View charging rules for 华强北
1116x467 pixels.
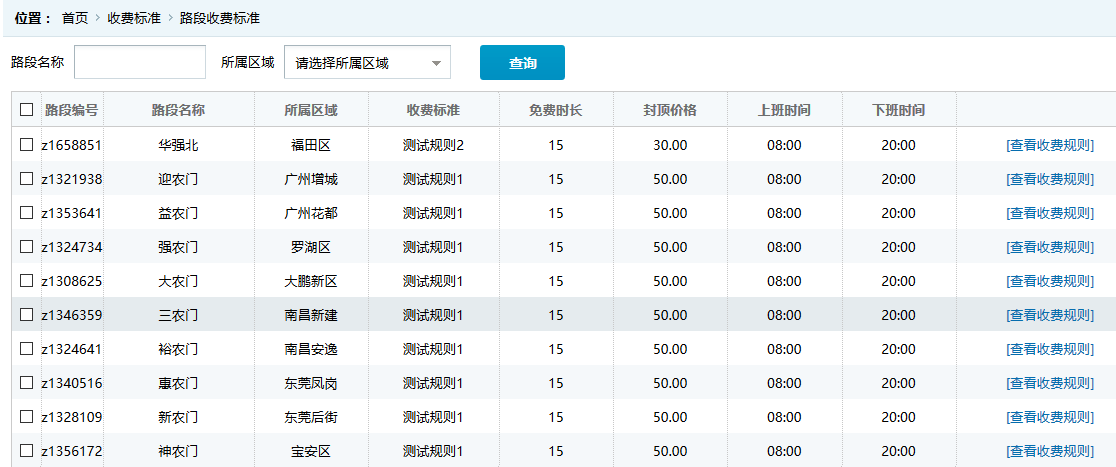(x=1050, y=145)
